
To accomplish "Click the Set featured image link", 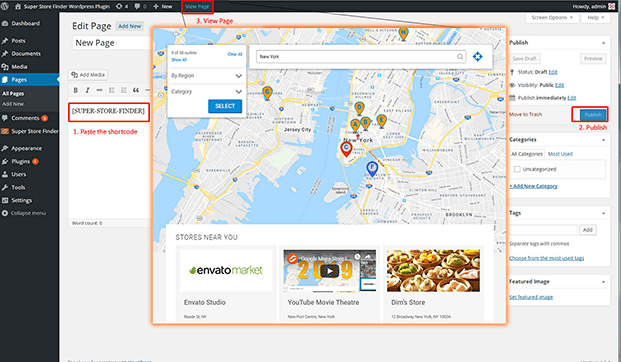I will click(531, 297).
